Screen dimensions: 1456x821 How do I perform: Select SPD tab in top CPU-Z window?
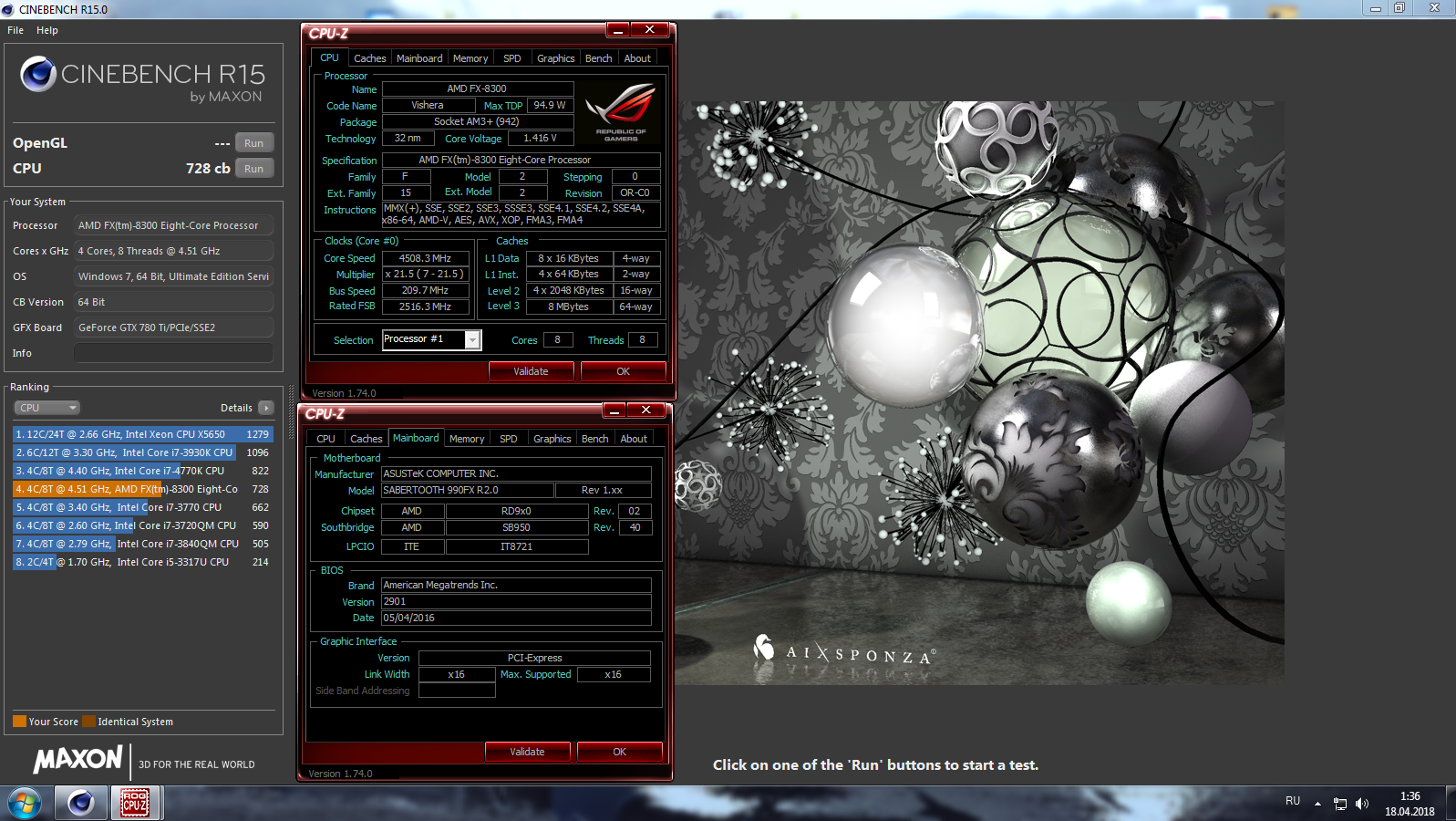pos(512,58)
